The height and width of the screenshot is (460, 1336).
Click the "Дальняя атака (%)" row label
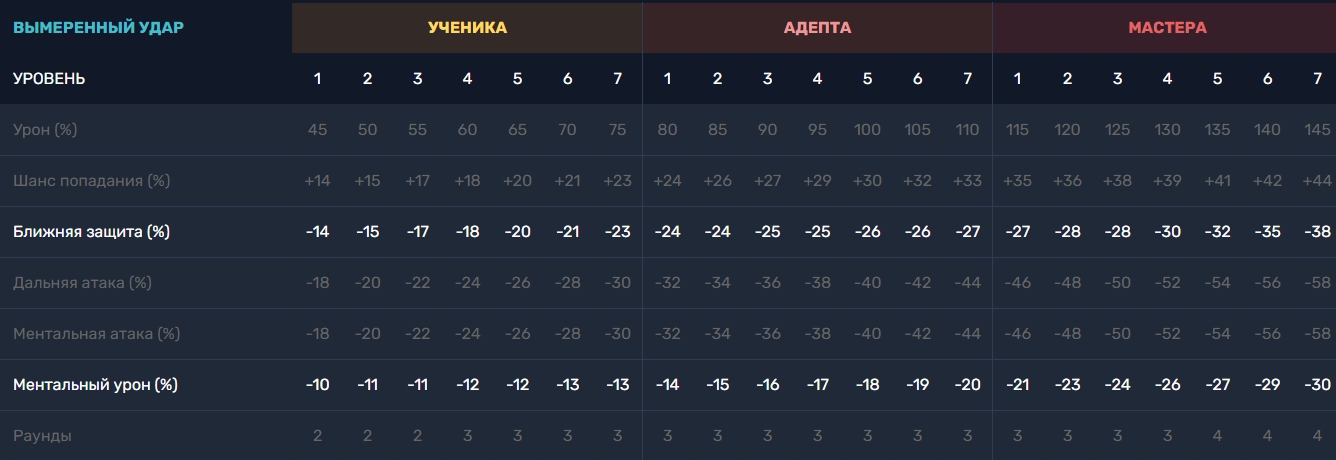tap(82, 283)
